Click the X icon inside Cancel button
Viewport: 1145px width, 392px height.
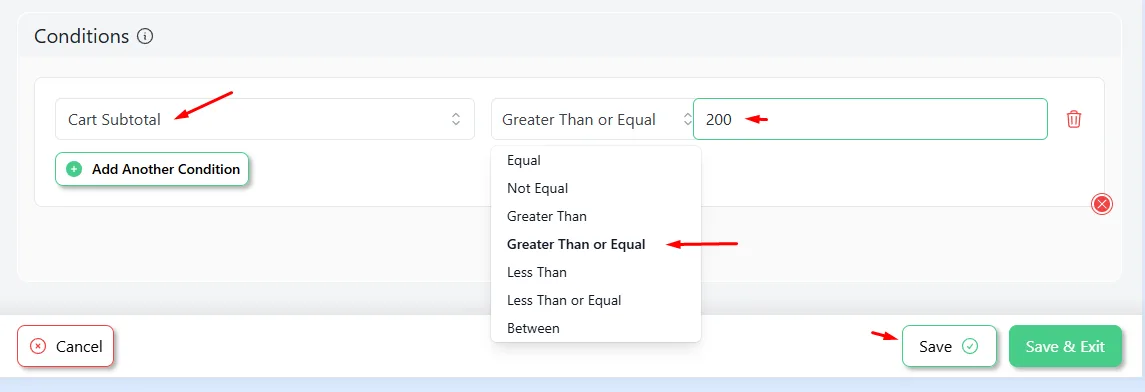point(38,346)
